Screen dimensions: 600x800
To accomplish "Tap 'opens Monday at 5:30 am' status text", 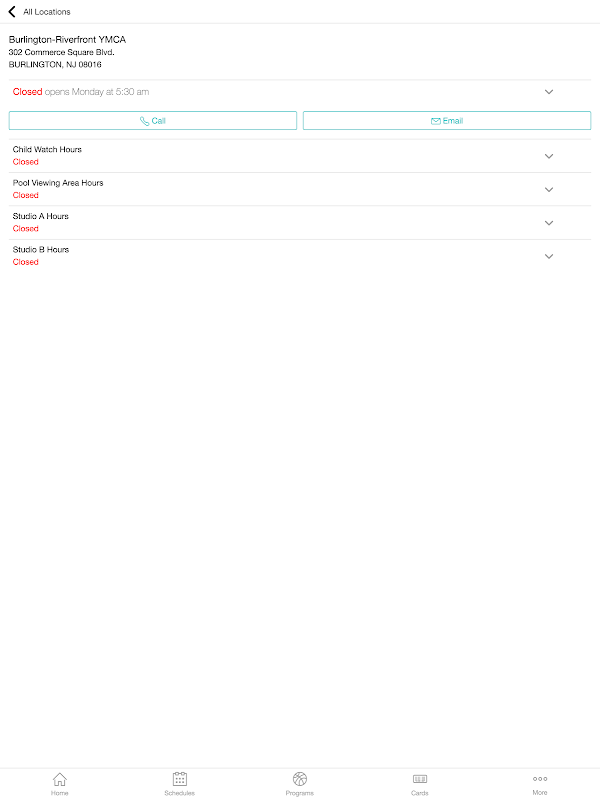I will click(97, 92).
